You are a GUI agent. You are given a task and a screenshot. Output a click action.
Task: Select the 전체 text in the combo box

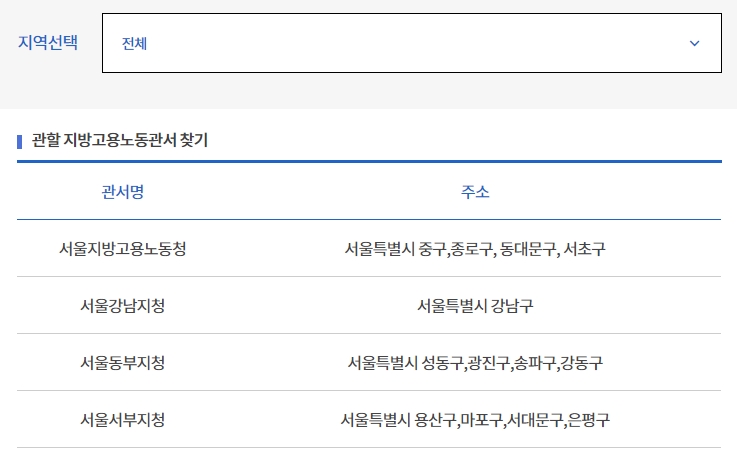click(134, 44)
